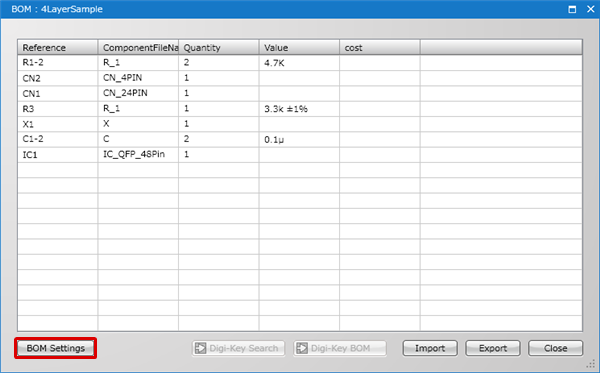The width and height of the screenshot is (600, 373).
Task: Select the CN_24PIN component cell
Action: tap(138, 93)
